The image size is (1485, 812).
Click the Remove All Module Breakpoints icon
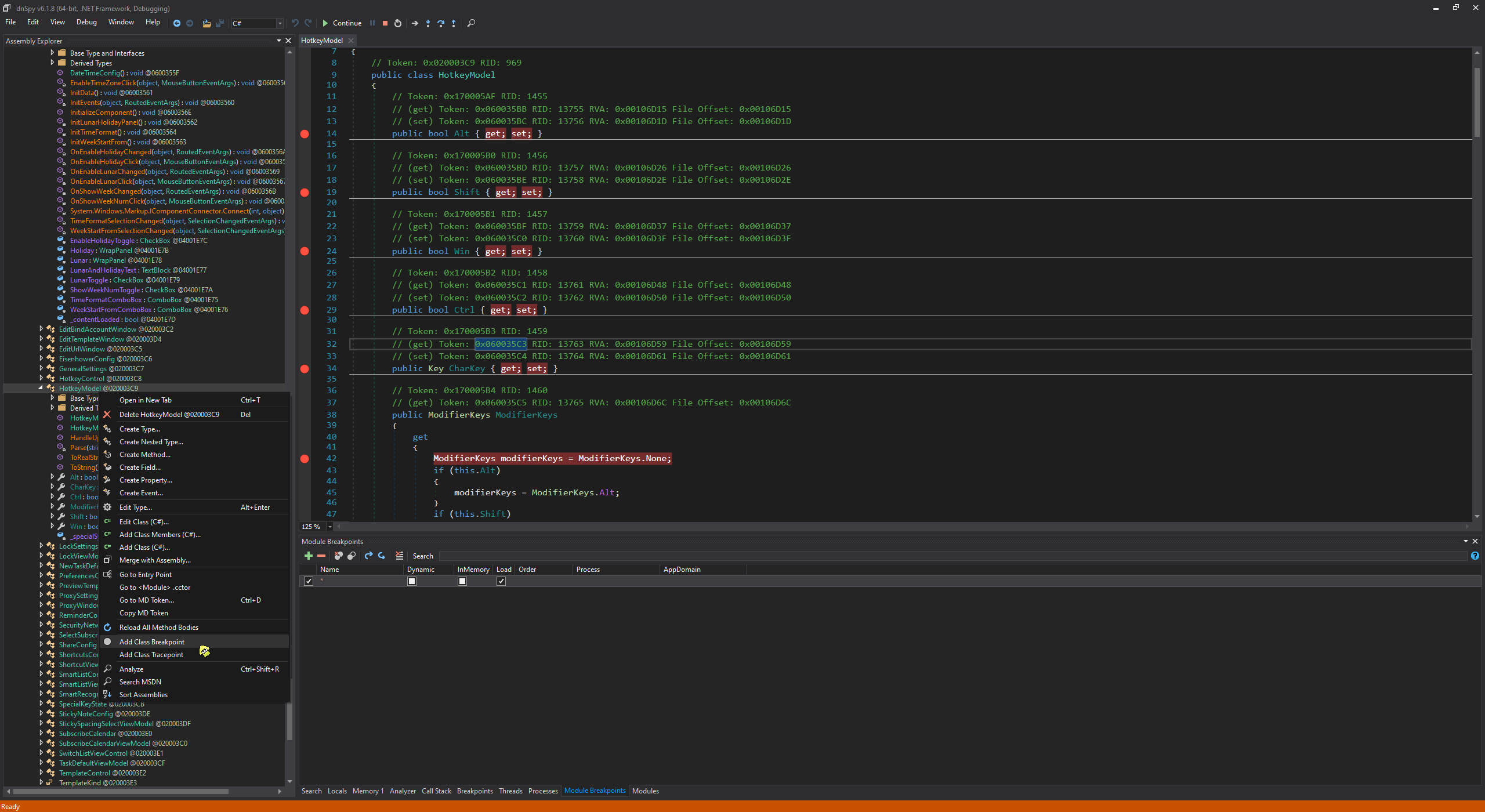tap(339, 556)
